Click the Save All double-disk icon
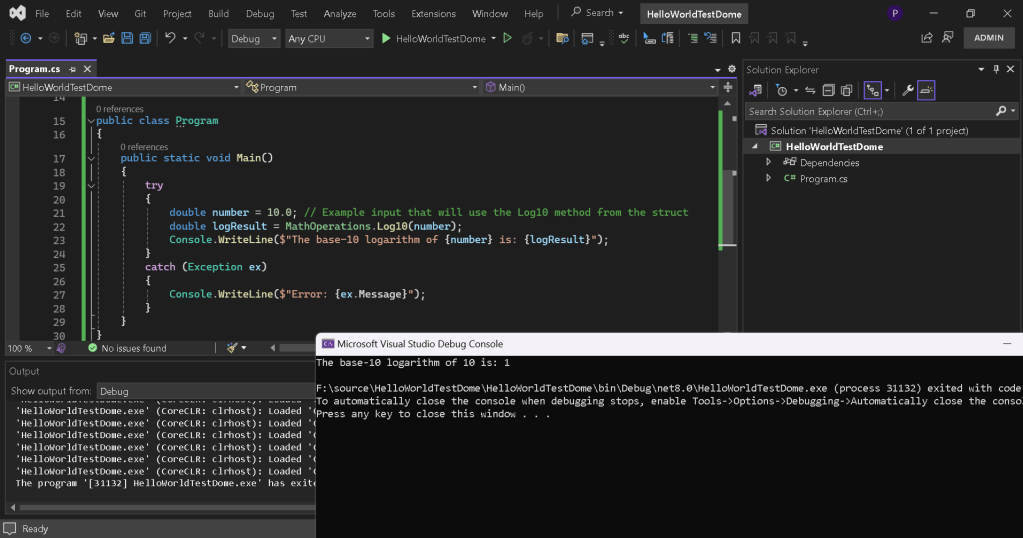This screenshot has height=538, width=1023. (x=145, y=38)
